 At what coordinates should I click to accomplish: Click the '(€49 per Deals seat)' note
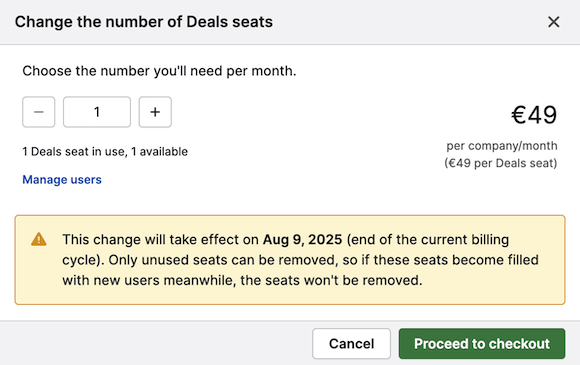(x=500, y=163)
